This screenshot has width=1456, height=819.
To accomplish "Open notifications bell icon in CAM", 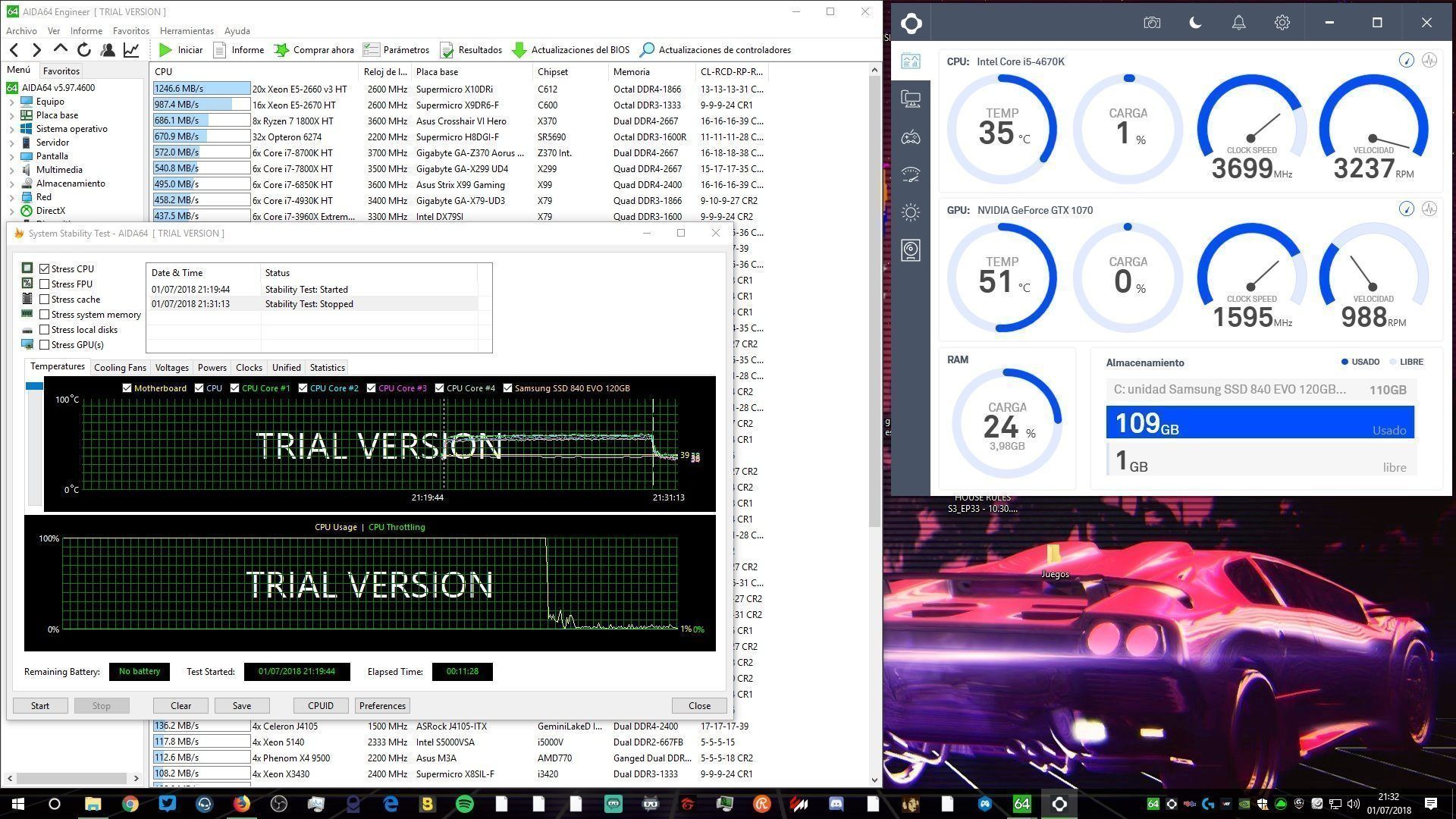I will 1238,23.
